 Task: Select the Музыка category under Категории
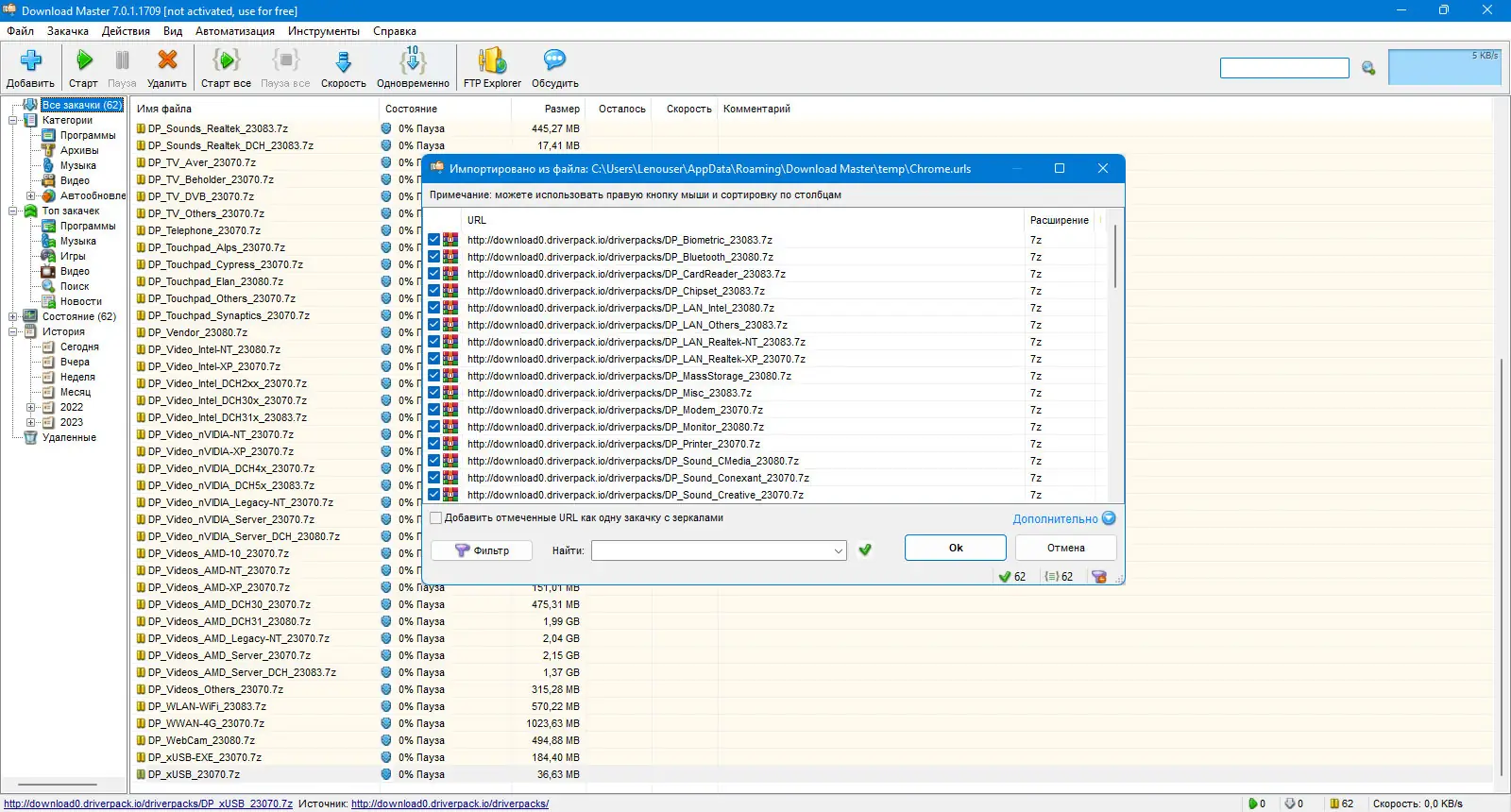78,165
